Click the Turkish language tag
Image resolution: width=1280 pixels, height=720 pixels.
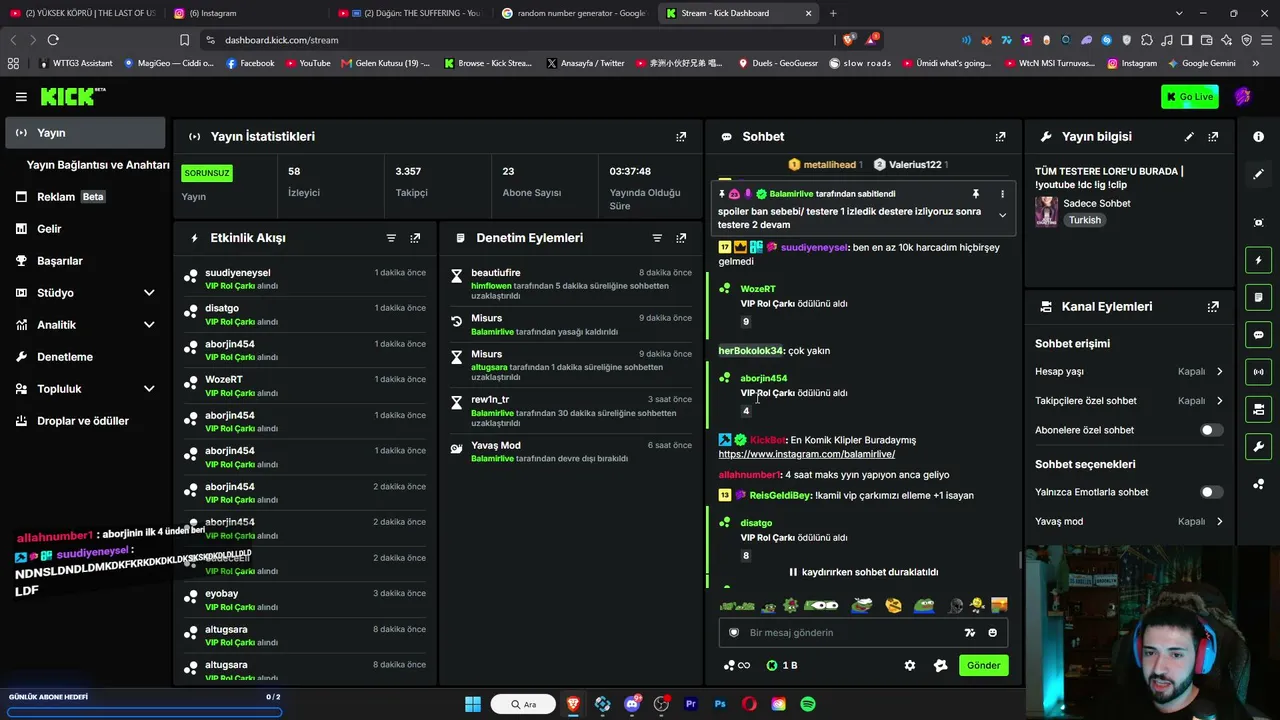(1085, 220)
